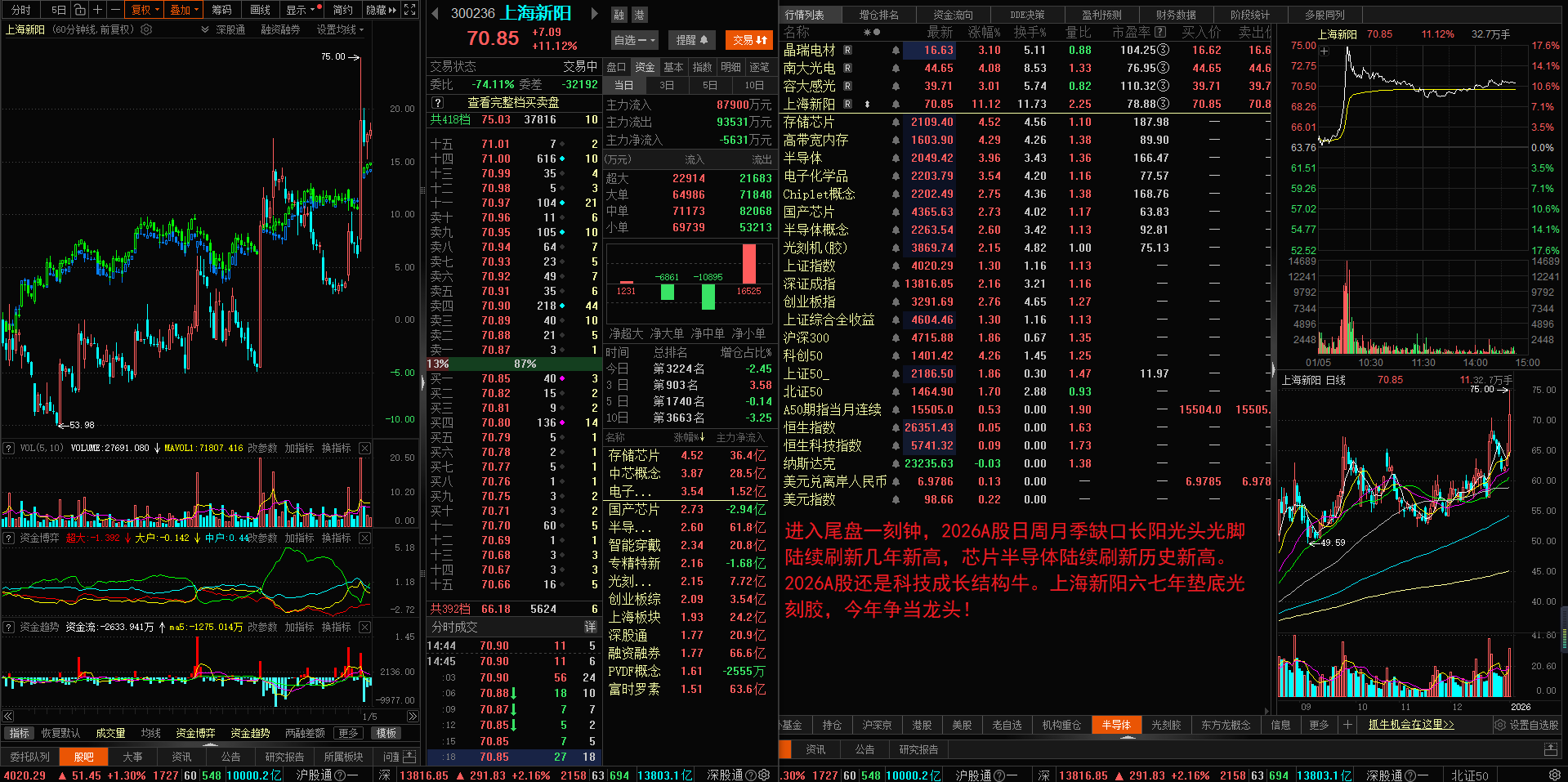The image size is (1568, 782).
Task: Click the help icon beside 查看完整档买卖盘
Action: click(438, 102)
